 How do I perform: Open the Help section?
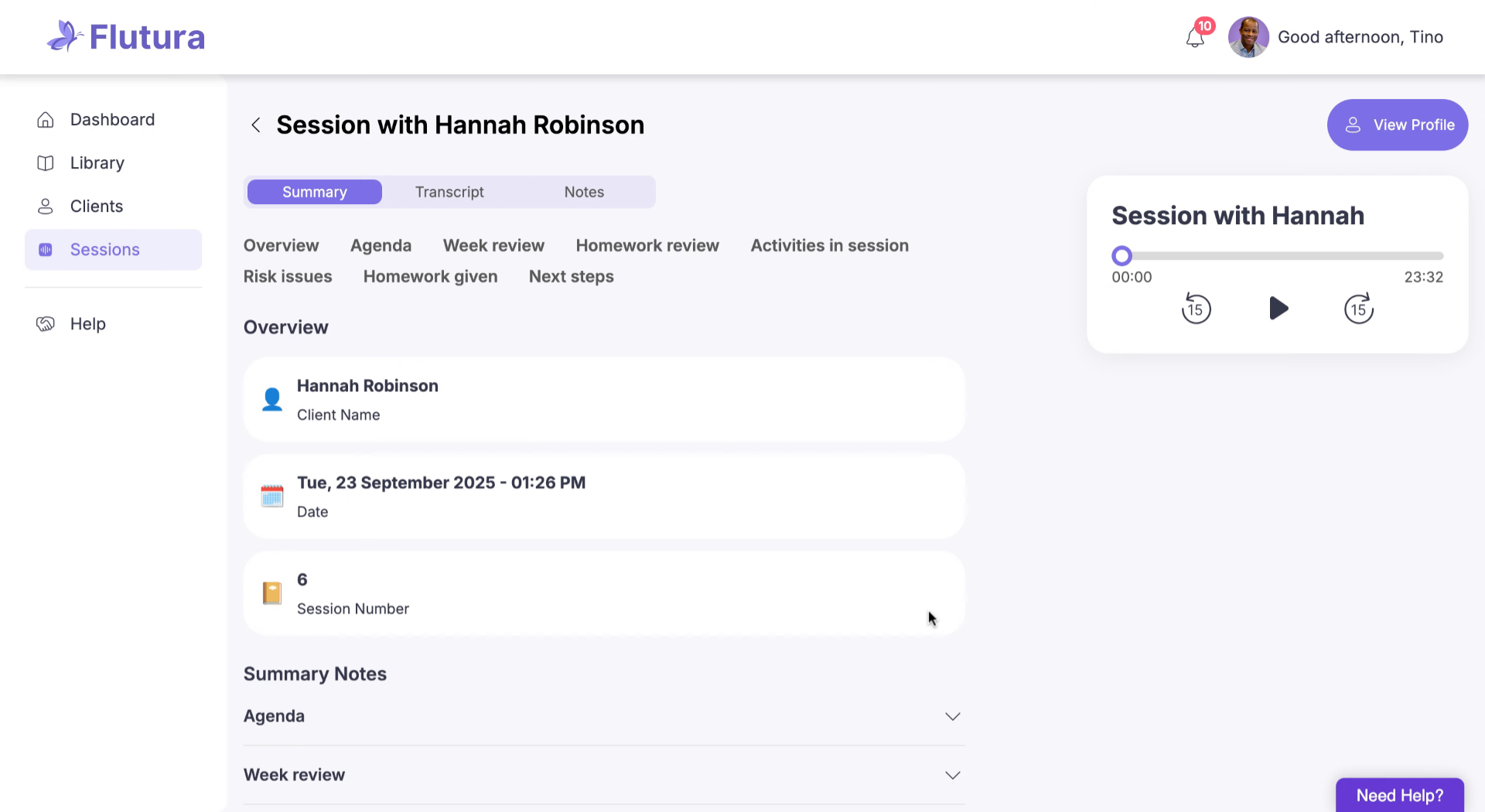point(87,324)
